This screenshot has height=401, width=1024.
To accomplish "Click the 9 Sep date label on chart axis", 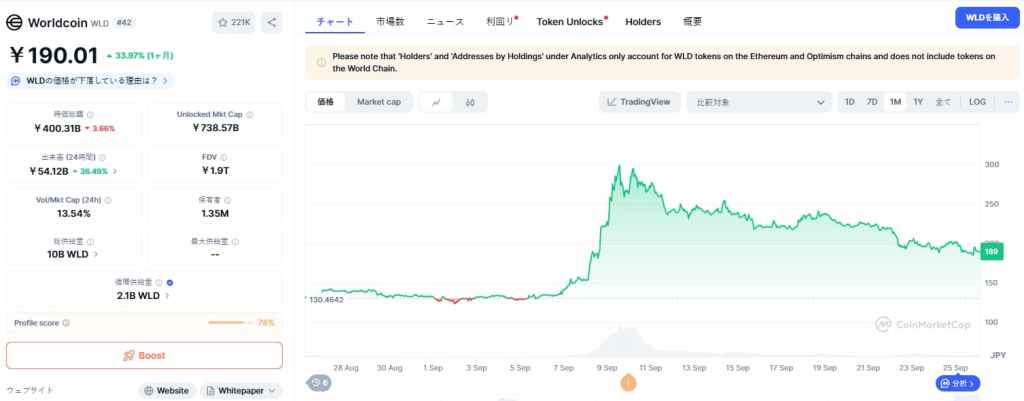I will 607,368.
